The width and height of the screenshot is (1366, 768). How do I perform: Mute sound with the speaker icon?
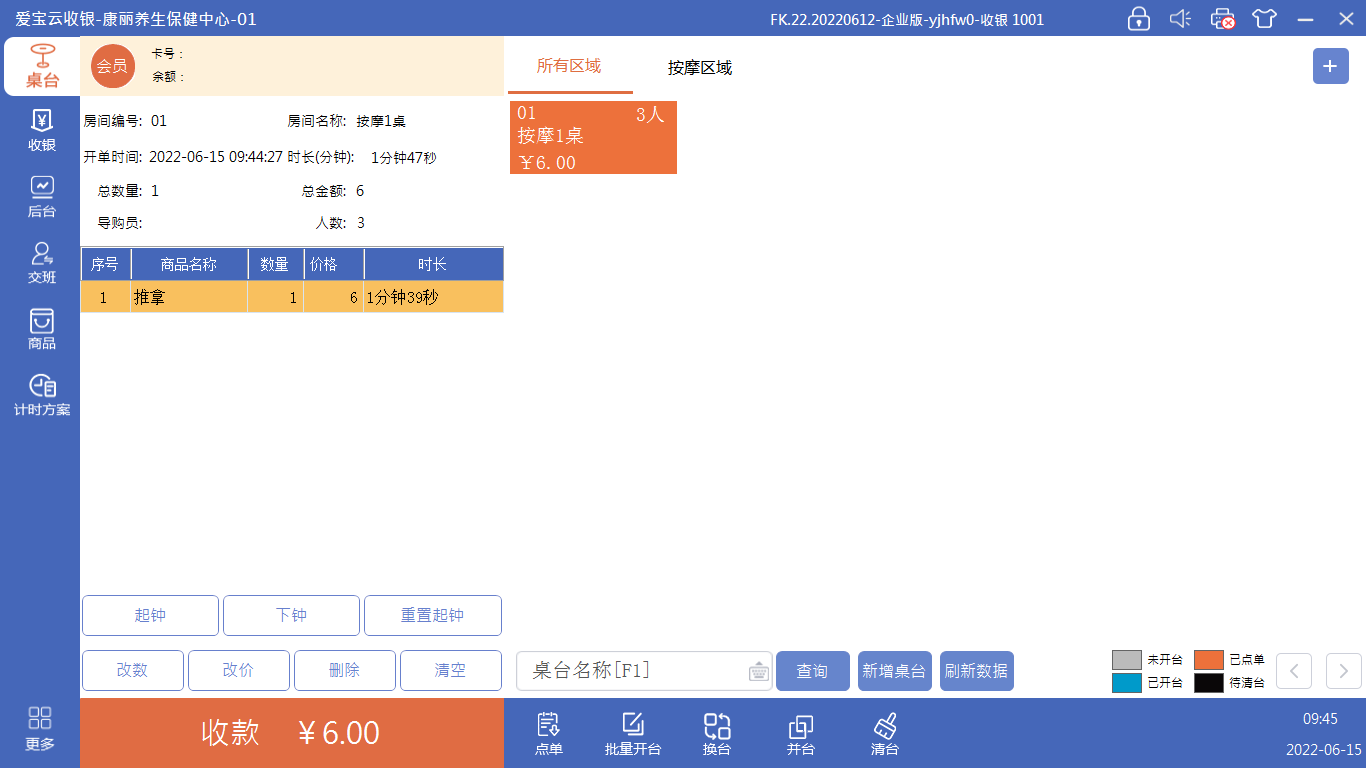tap(1180, 18)
